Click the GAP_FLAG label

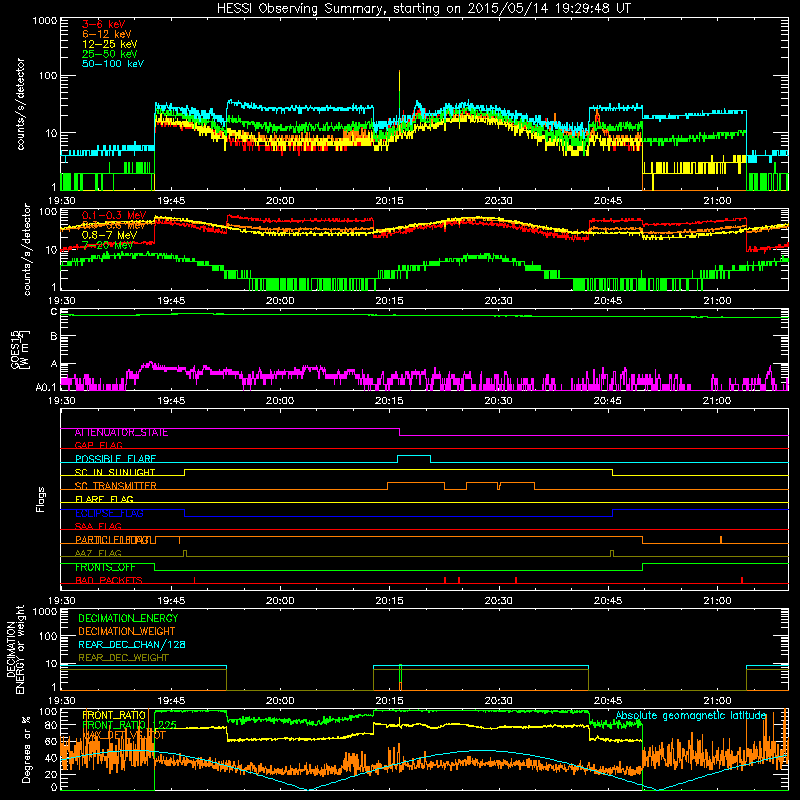pyautogui.click(x=98, y=445)
